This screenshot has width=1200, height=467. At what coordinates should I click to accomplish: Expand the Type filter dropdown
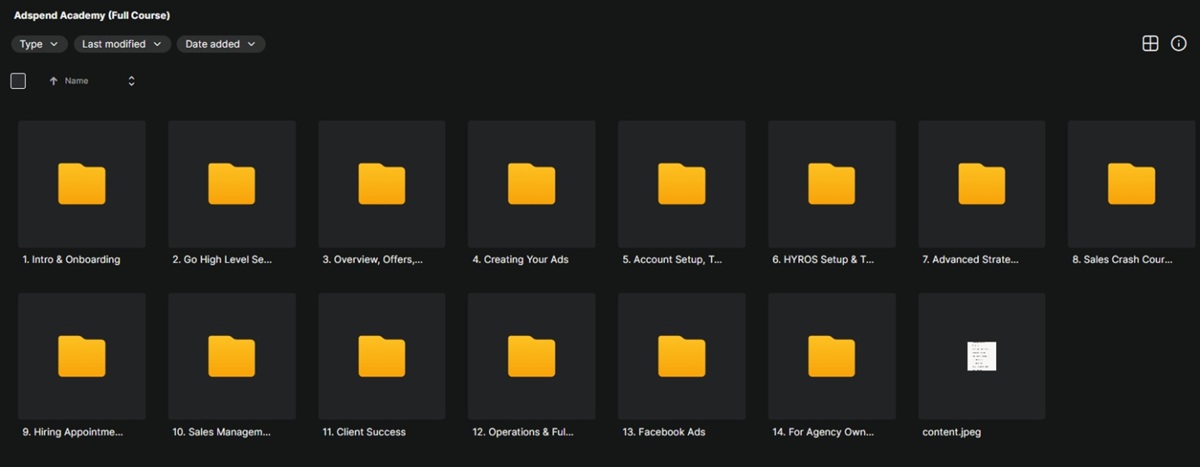pos(39,44)
